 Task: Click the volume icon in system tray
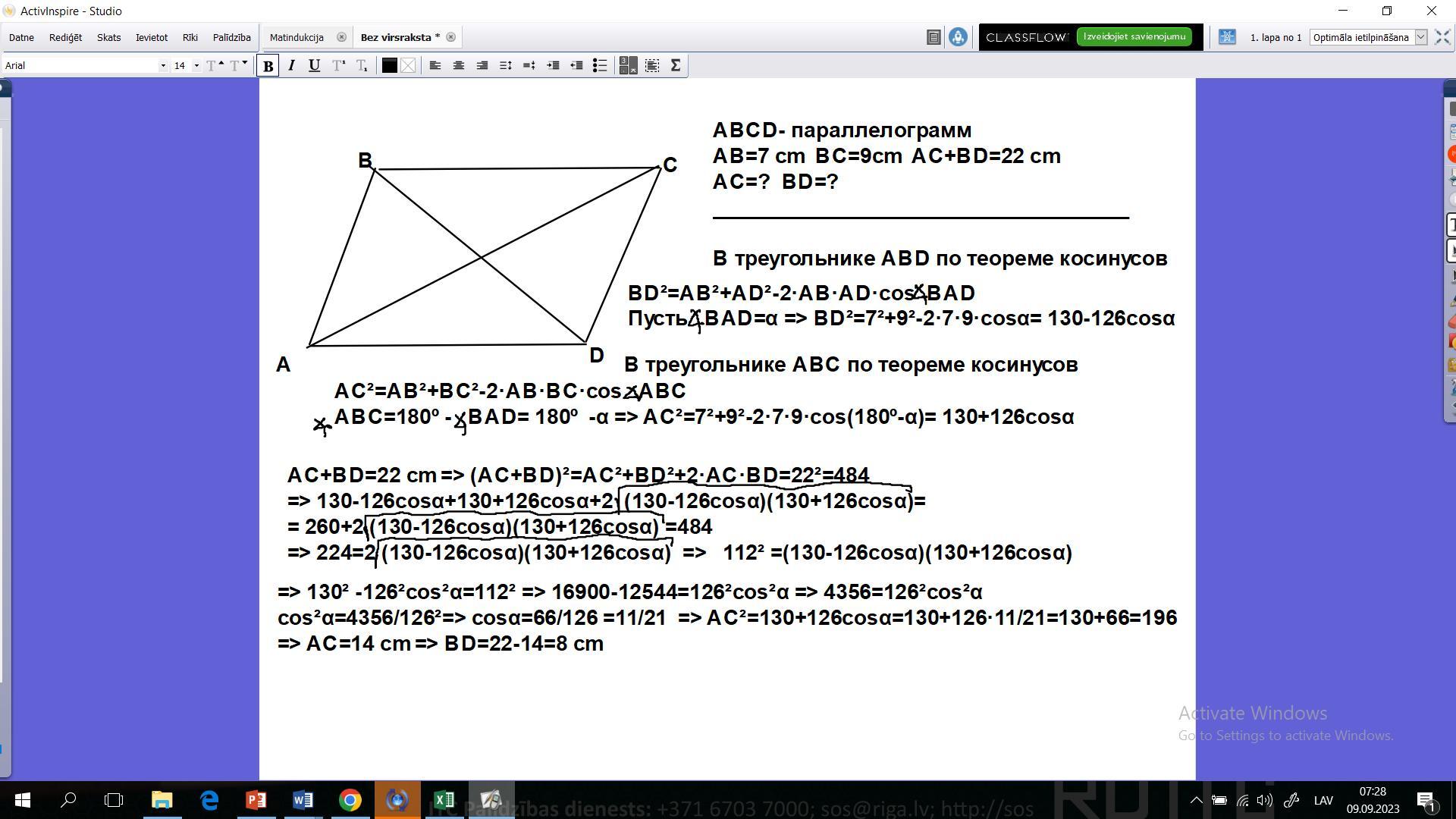pos(1264,800)
